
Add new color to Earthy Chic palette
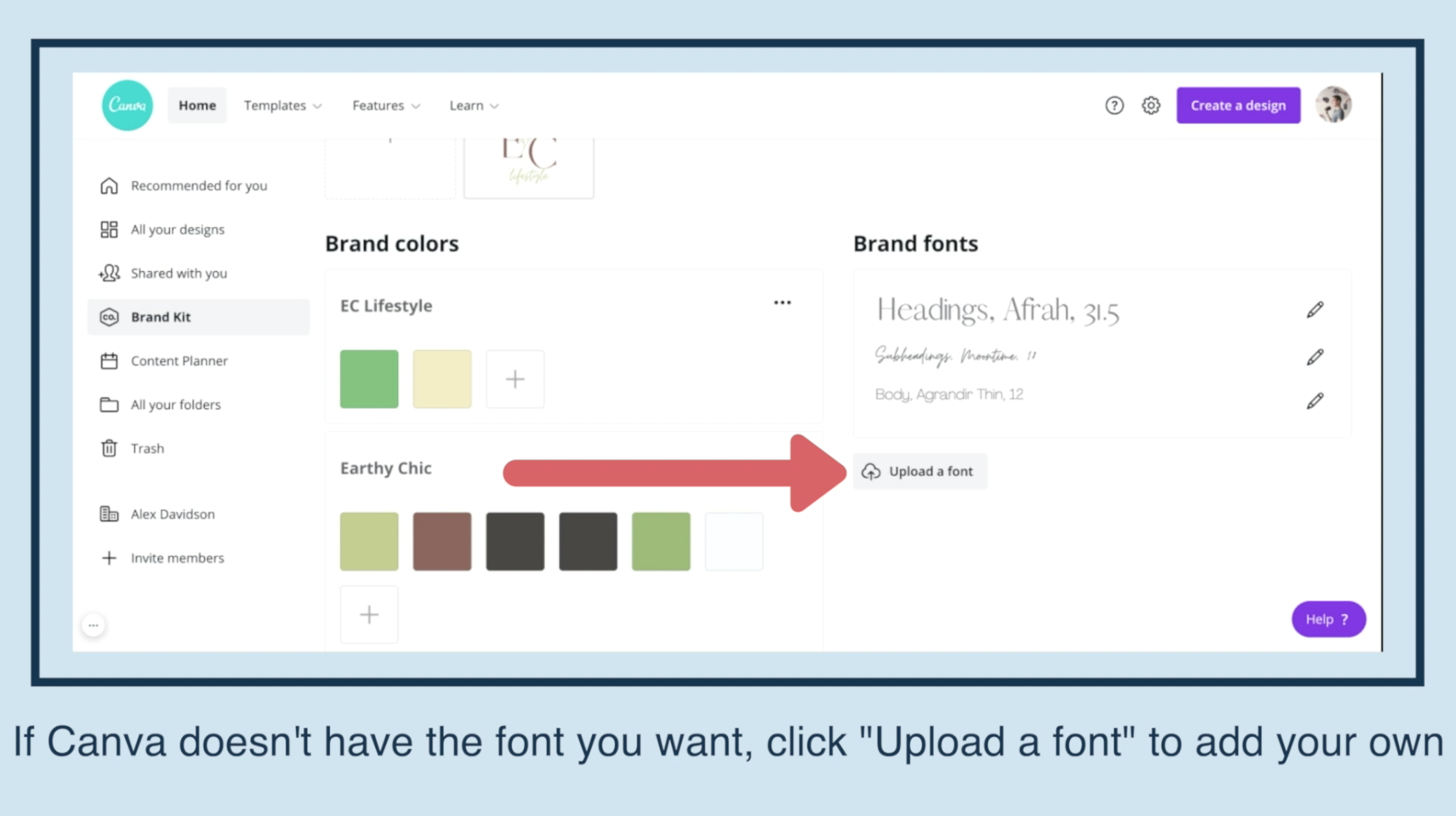[369, 614]
